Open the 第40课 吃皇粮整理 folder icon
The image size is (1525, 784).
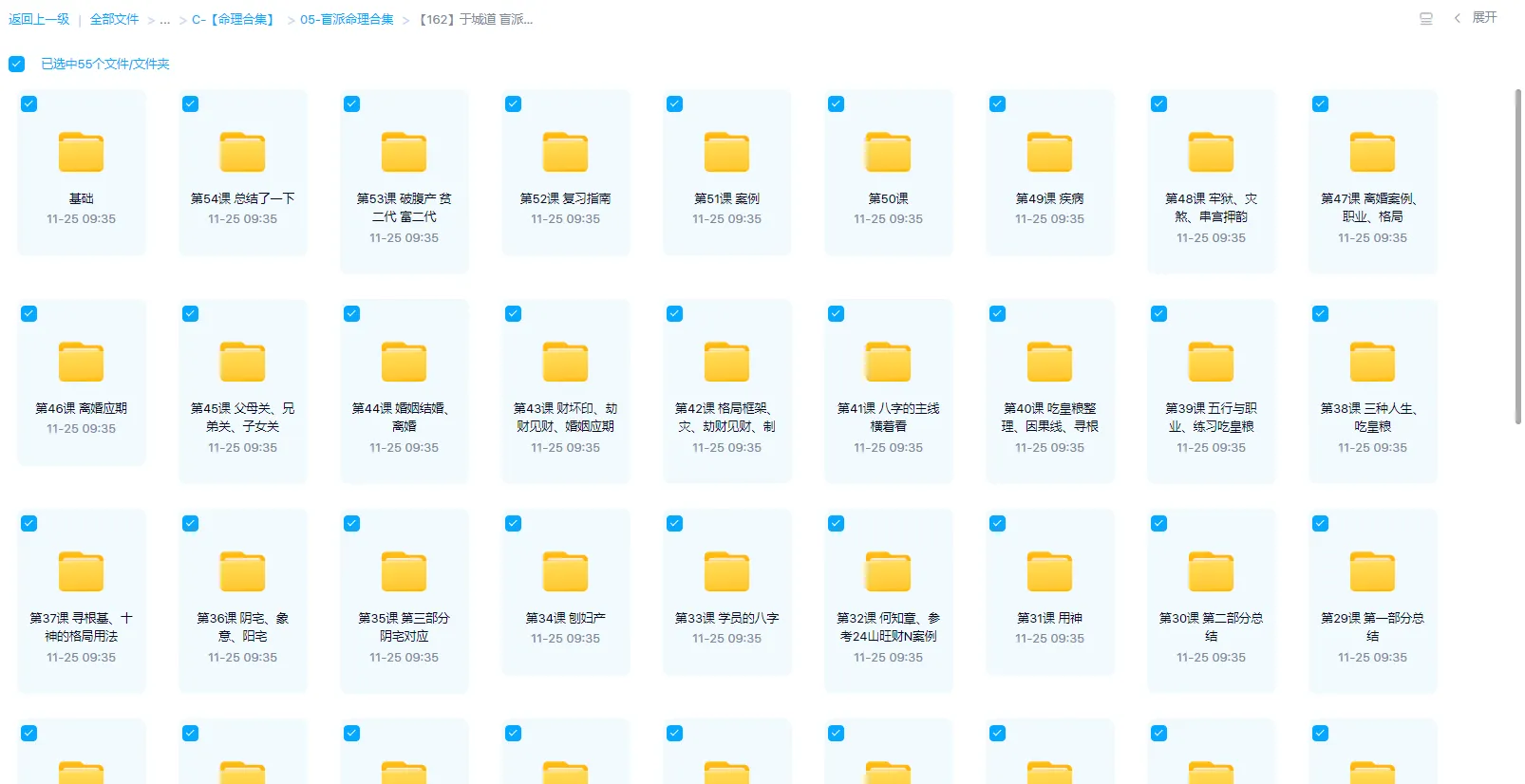pos(1049,362)
